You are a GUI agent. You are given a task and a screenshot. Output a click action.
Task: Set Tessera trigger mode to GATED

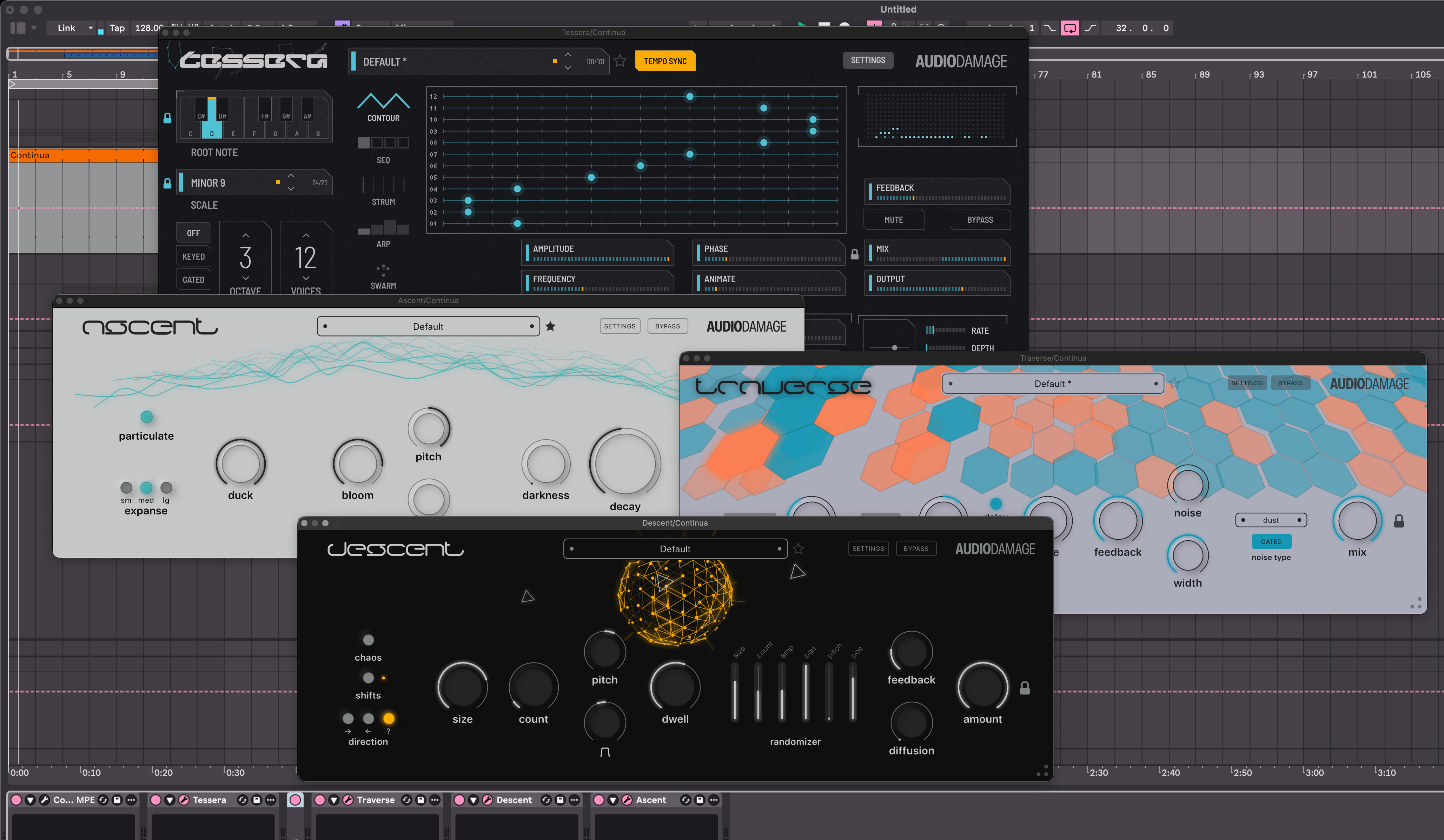tap(193, 280)
